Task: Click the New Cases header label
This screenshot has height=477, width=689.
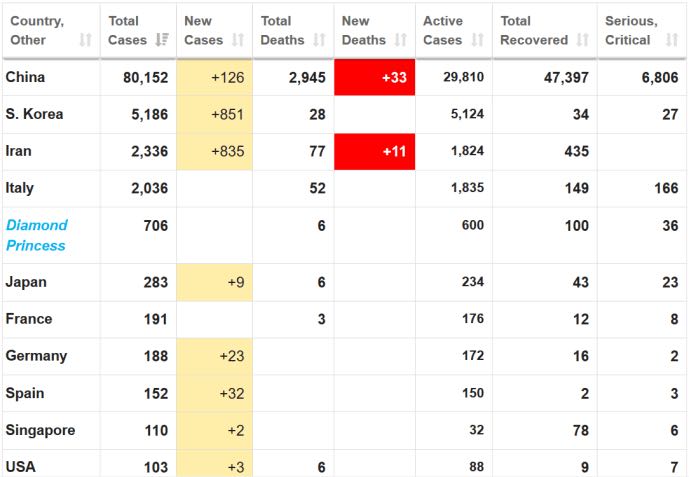Action: pos(203,30)
